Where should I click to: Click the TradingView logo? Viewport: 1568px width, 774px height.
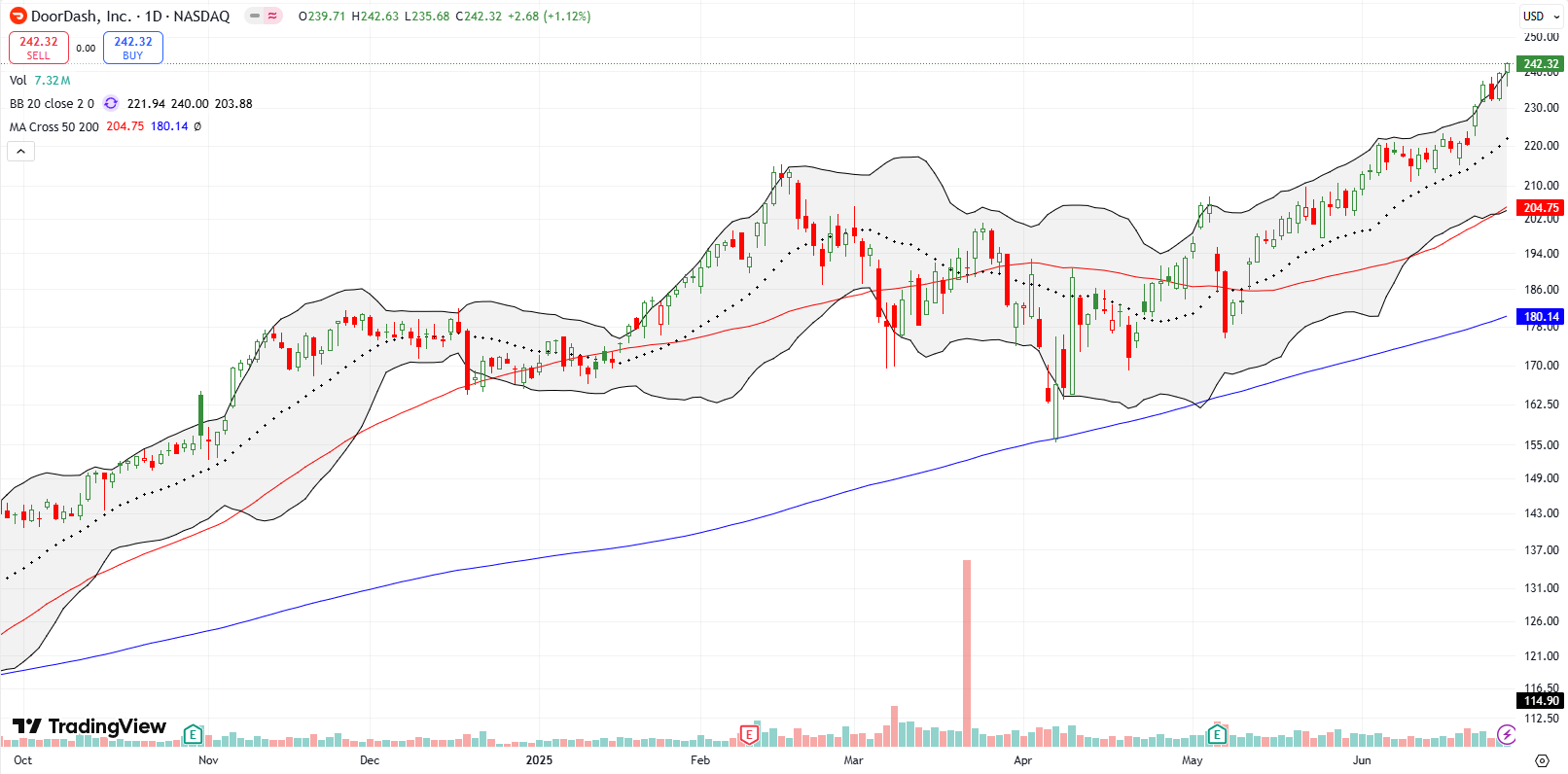coord(89,726)
